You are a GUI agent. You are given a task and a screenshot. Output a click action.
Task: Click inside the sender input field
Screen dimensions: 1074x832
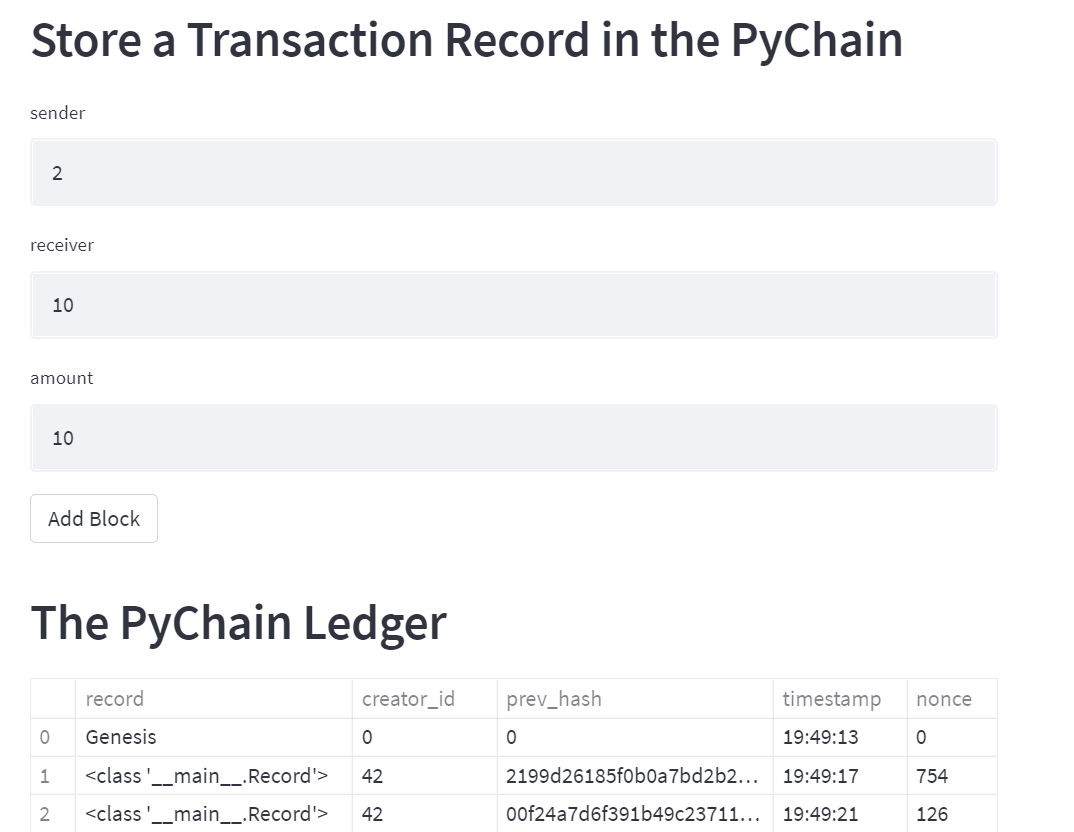pyautogui.click(x=513, y=172)
